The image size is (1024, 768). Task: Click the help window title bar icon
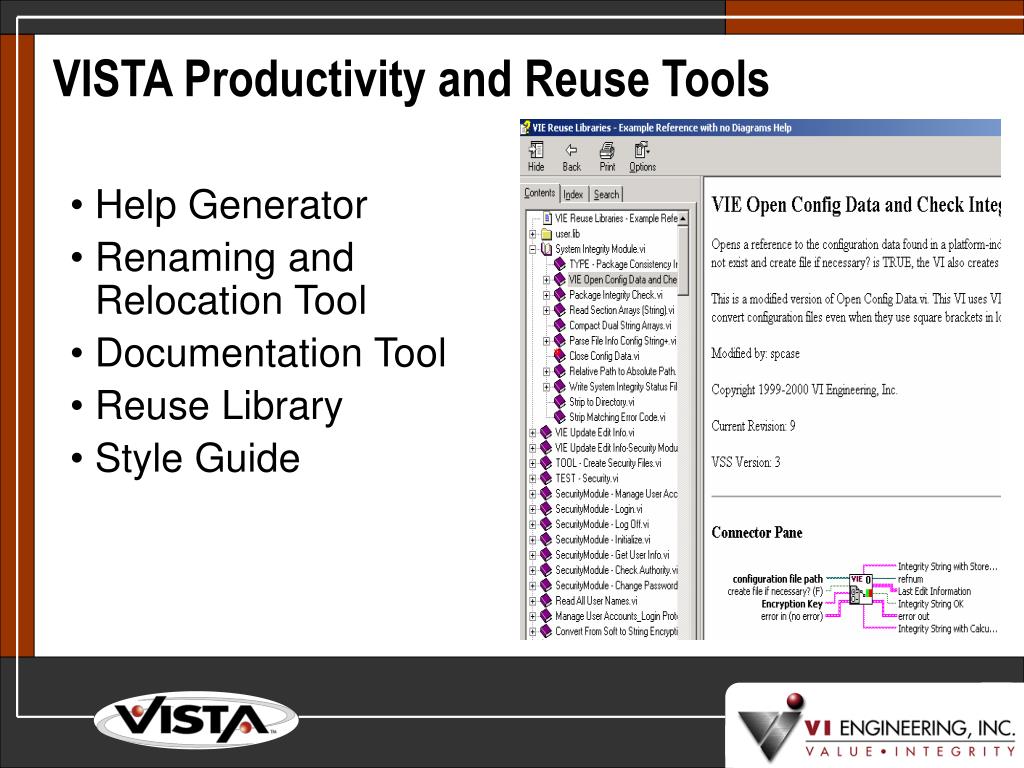tap(525, 128)
